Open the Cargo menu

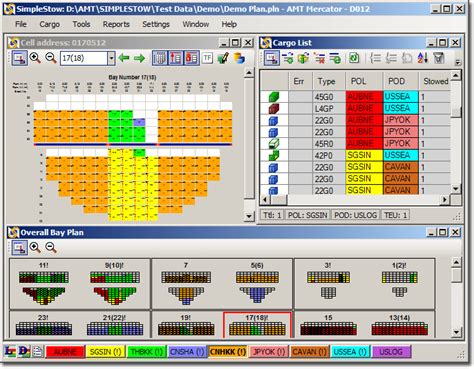pos(50,24)
